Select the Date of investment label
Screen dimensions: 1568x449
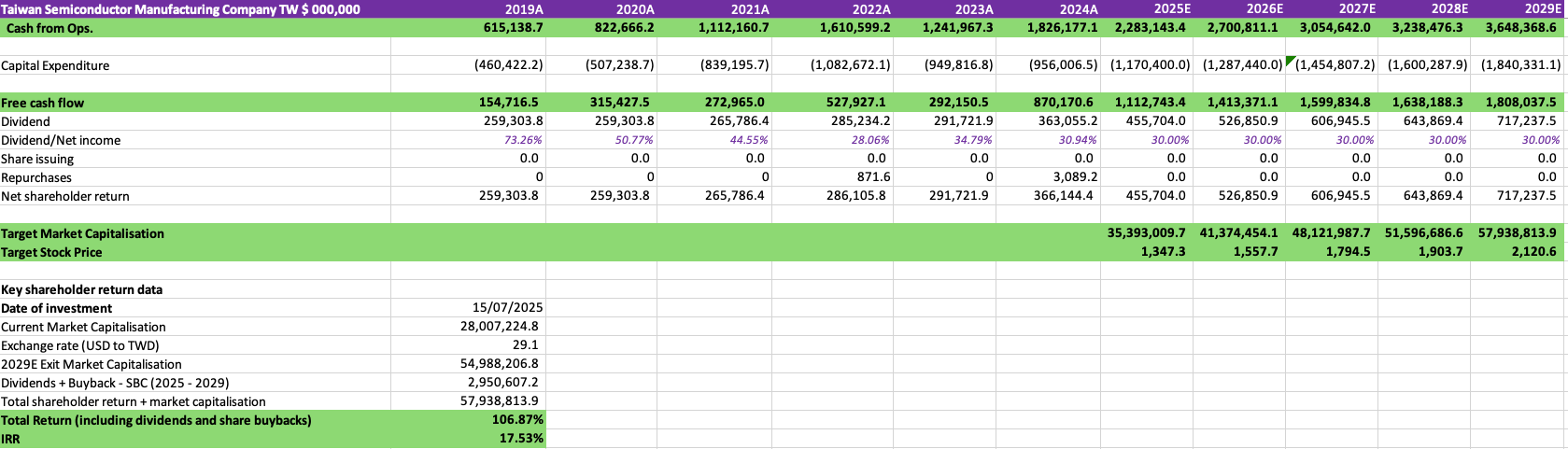[x=56, y=308]
